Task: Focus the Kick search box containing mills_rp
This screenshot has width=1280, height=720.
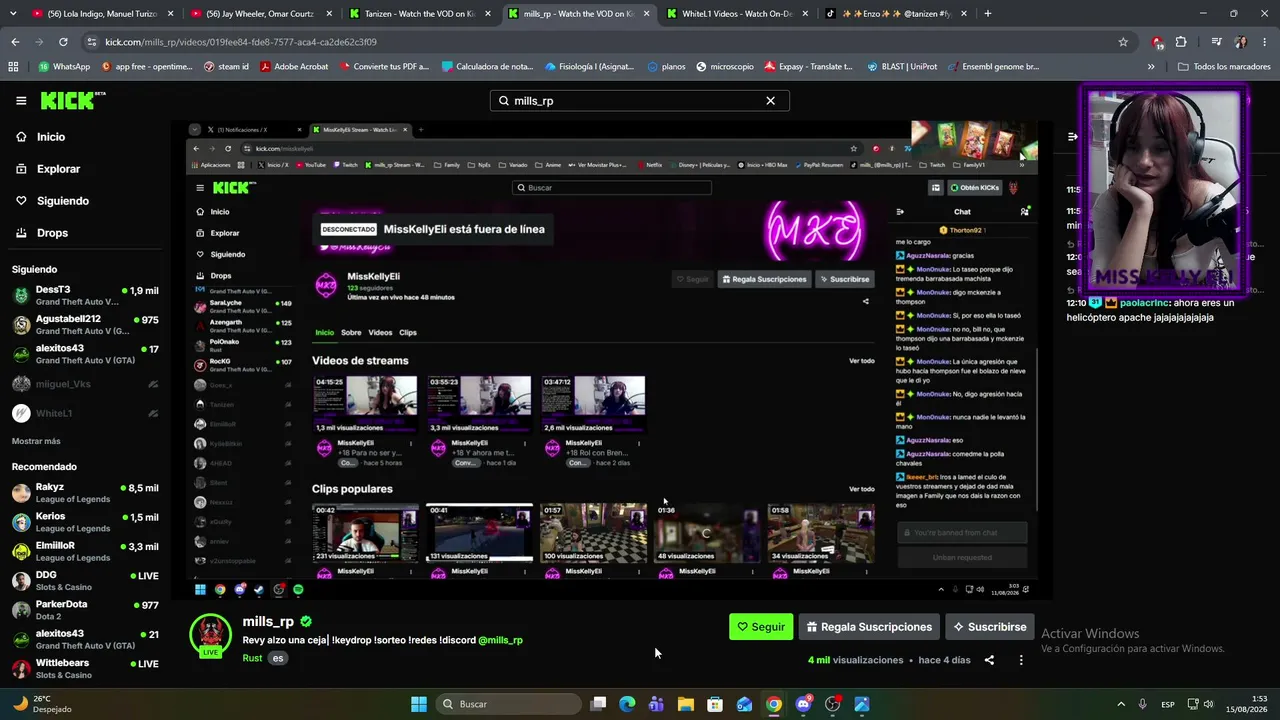Action: pyautogui.click(x=640, y=101)
